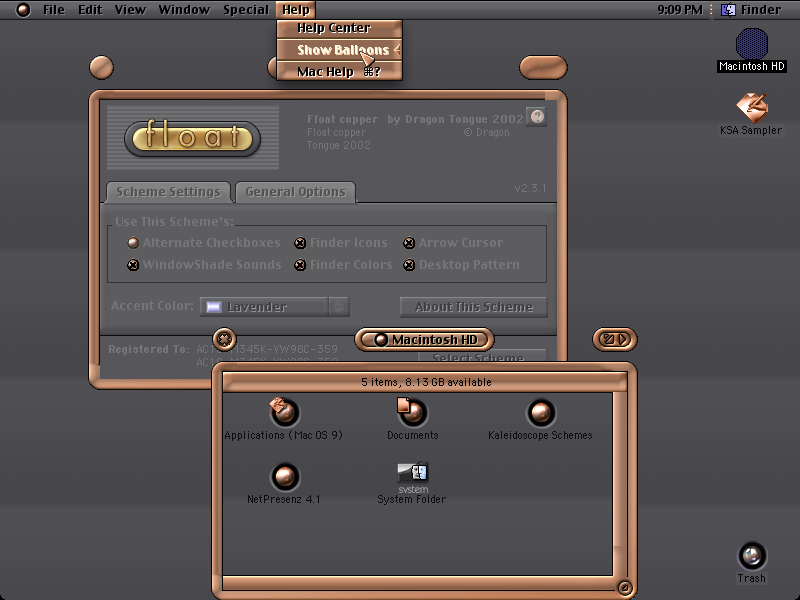Viewport: 800px width, 600px height.
Task: Click the menu bar clock
Action: coord(680,10)
